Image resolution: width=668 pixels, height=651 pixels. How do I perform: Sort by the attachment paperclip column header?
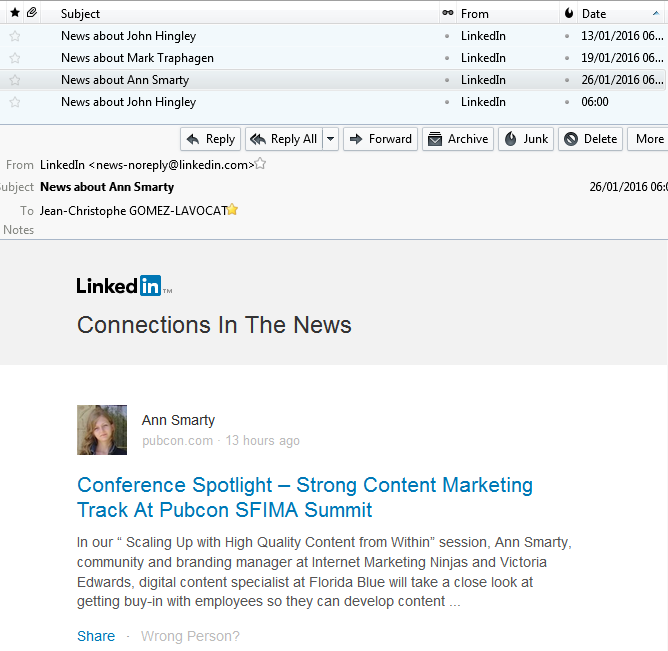(32, 13)
